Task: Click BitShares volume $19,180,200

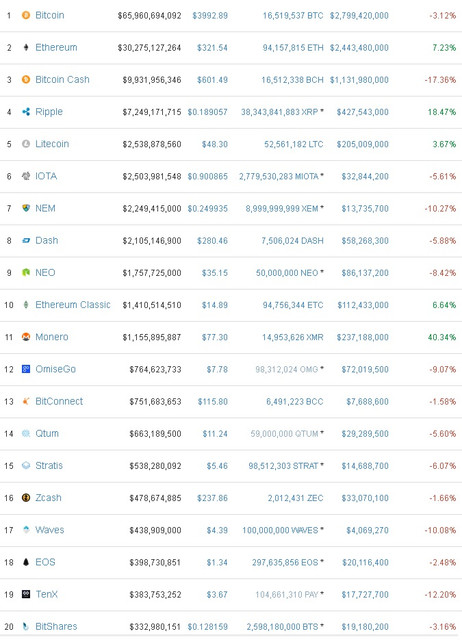Action: [365, 627]
